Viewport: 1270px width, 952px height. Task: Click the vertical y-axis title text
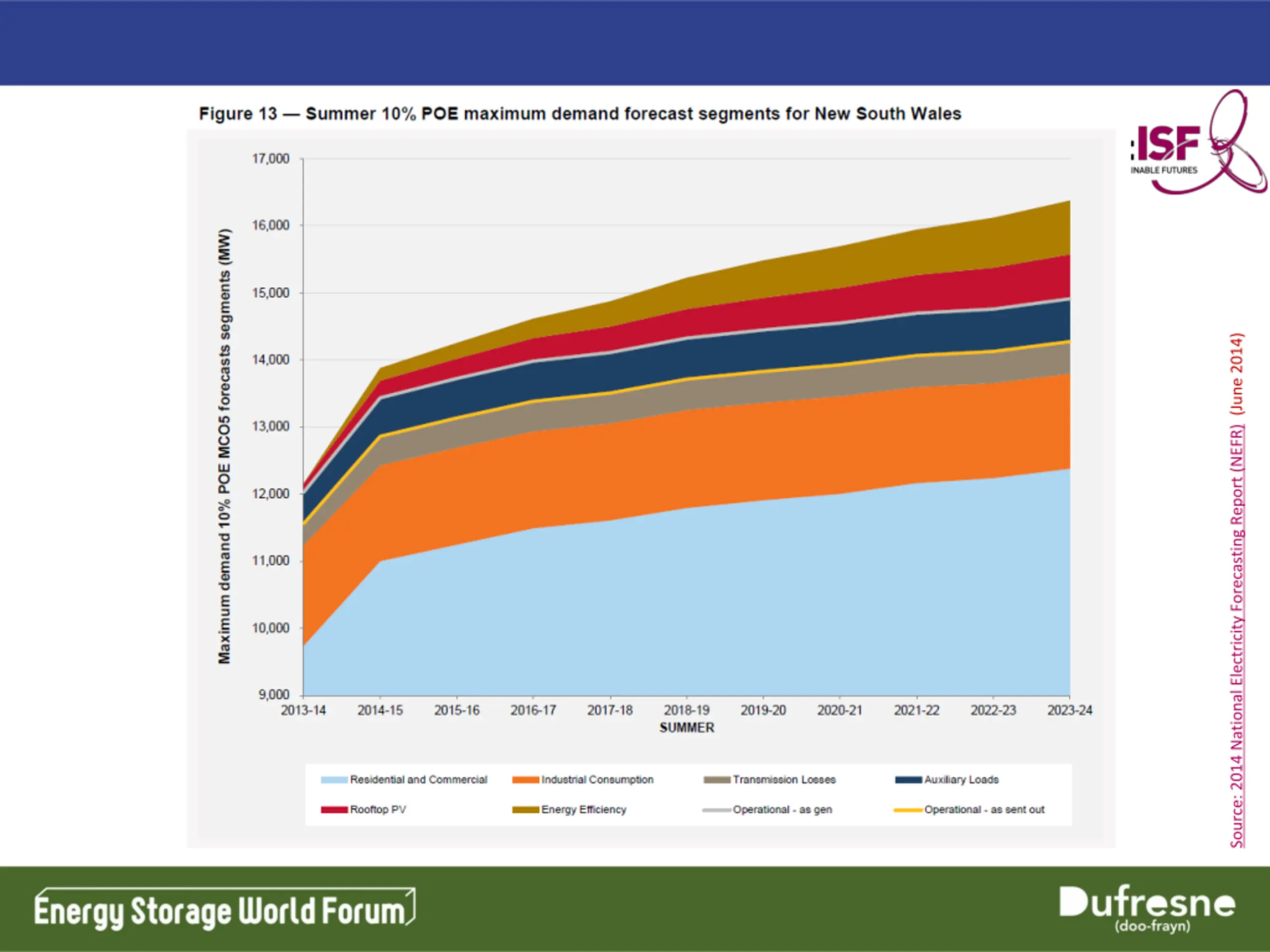point(225,446)
